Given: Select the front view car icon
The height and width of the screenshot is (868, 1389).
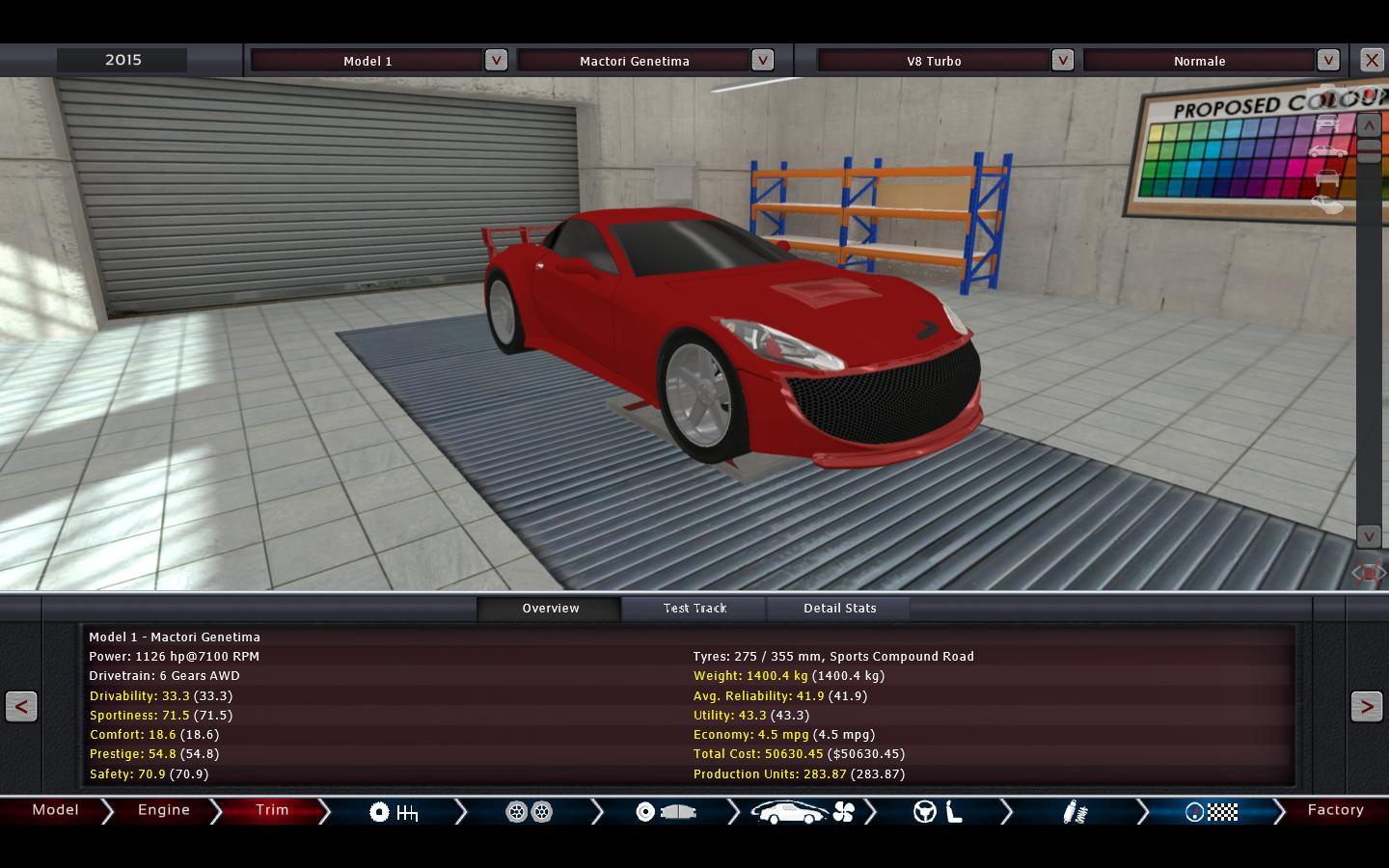Looking at the screenshot, I should tap(1327, 178).
